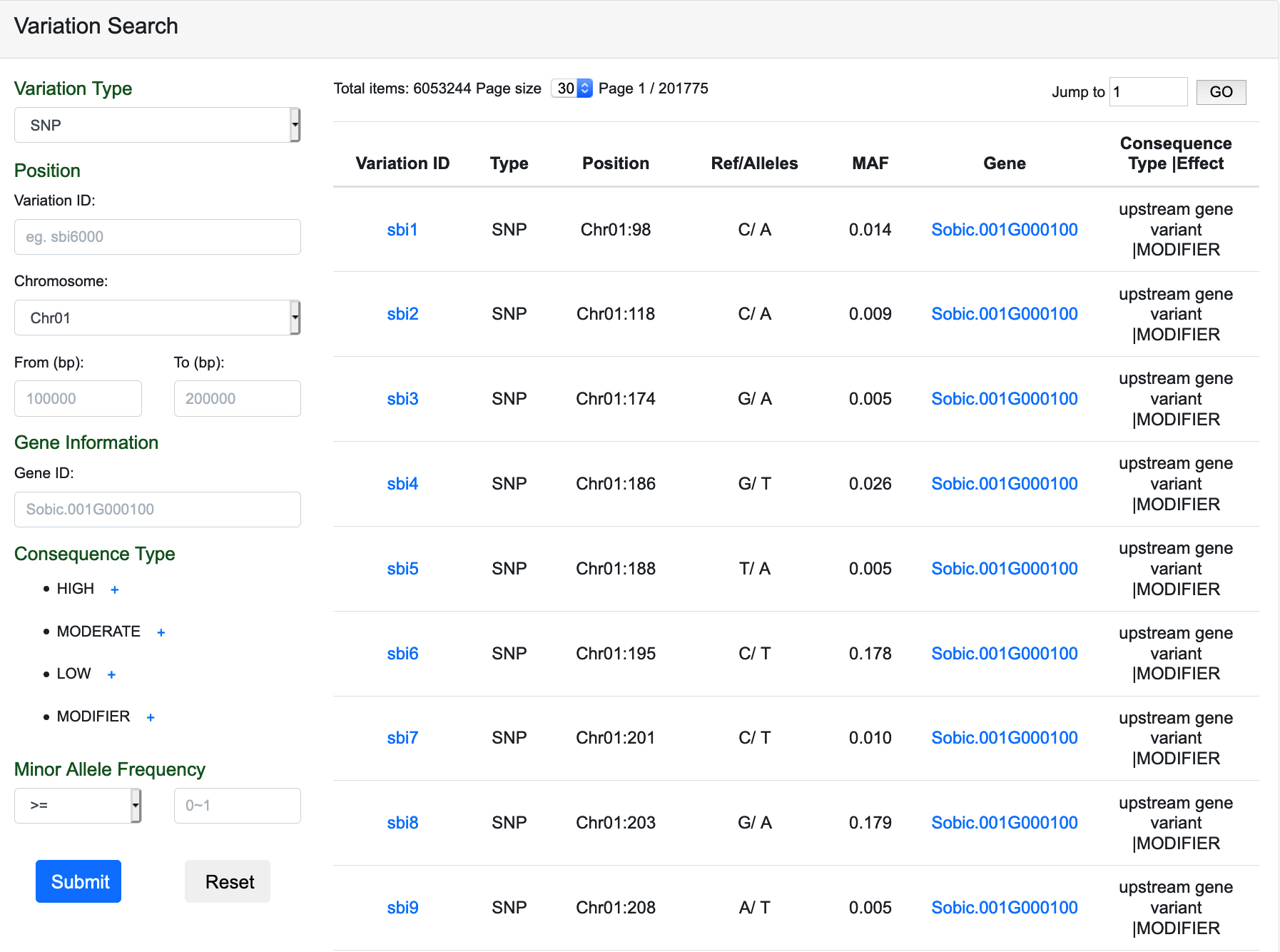Open variation link sbi1
The height and width of the screenshot is (952, 1280).
[x=402, y=230]
